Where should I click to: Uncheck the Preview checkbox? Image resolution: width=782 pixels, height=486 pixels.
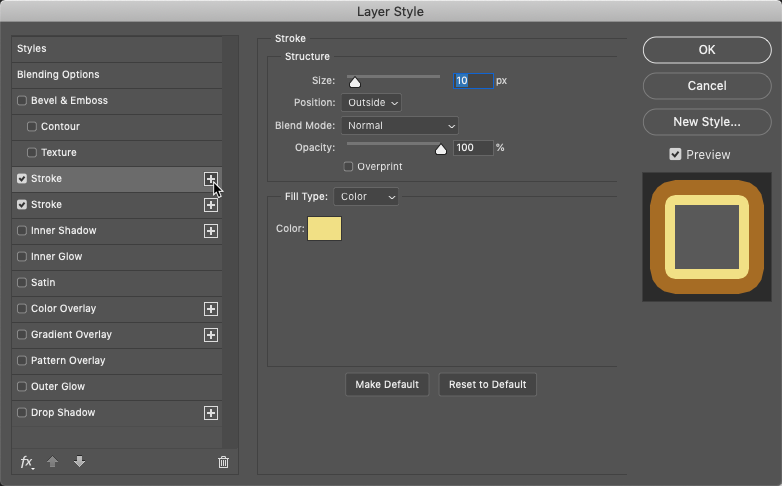point(675,155)
